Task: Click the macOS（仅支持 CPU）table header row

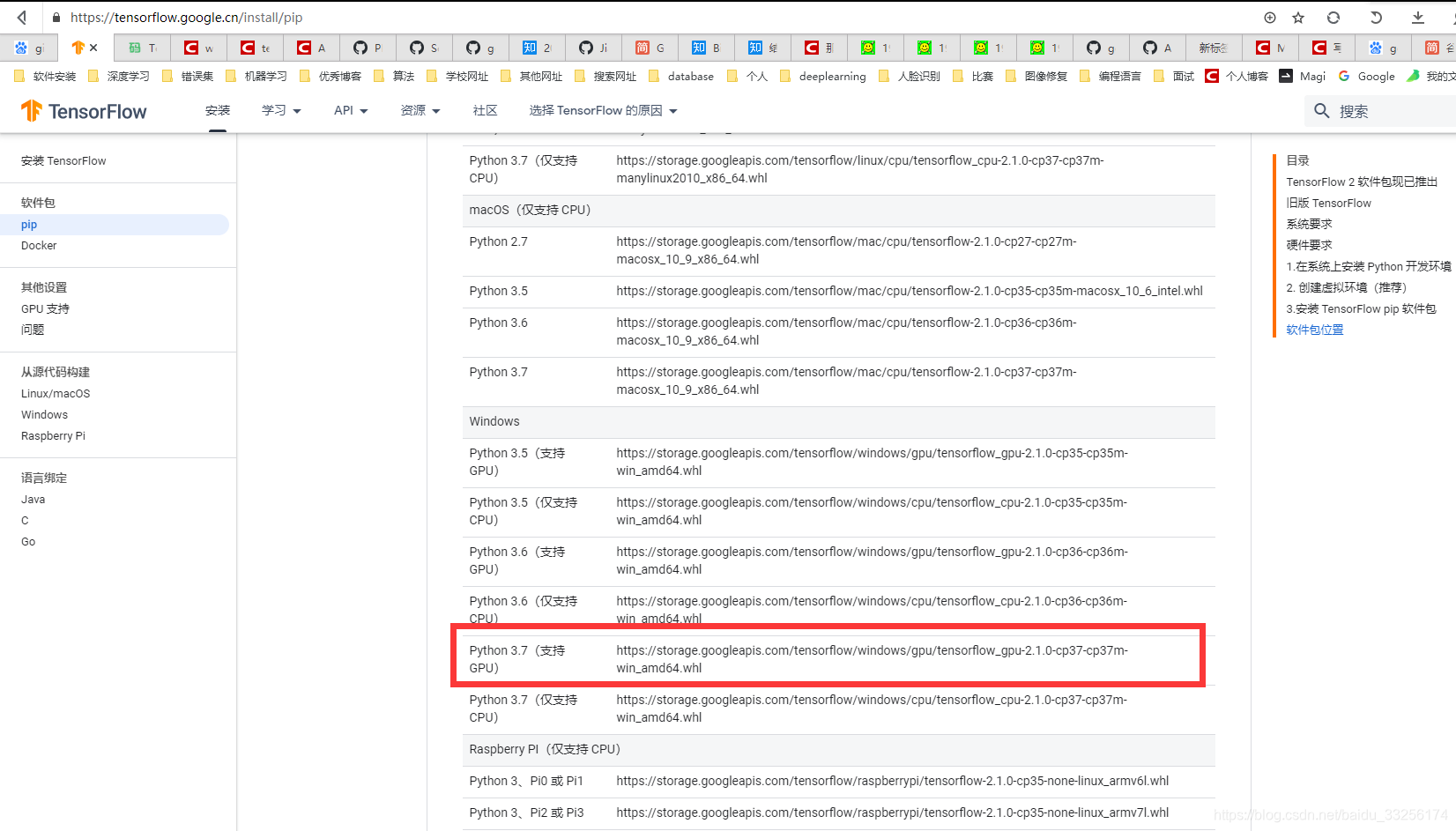Action: click(x=839, y=211)
